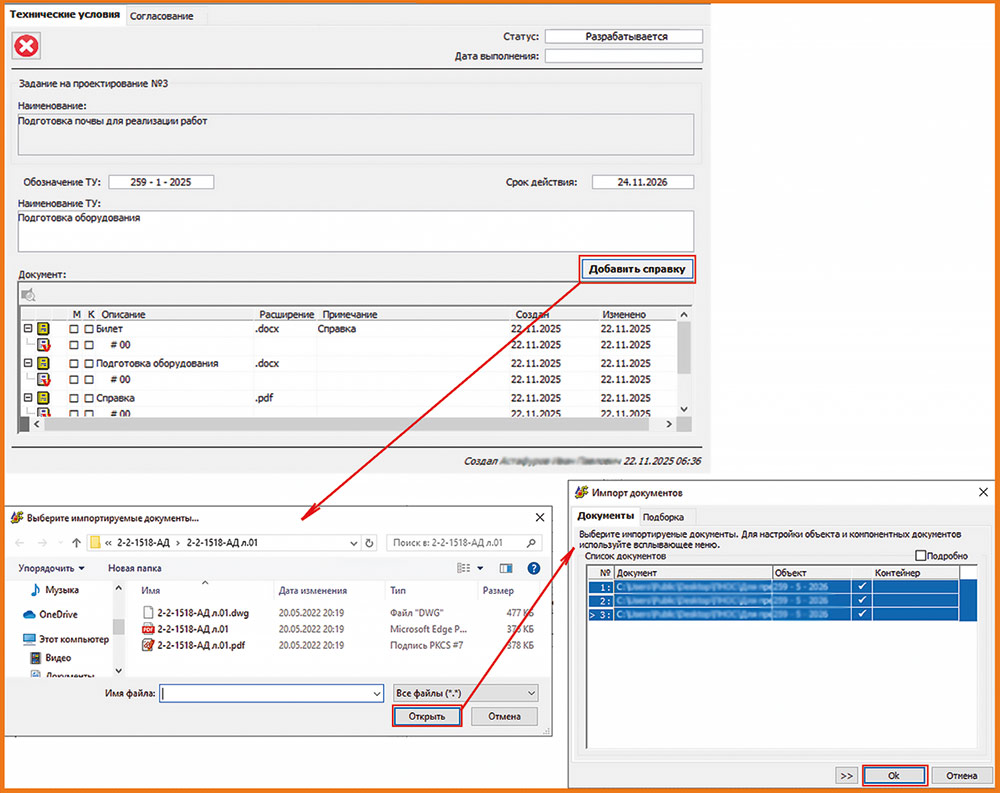This screenshot has height=793, width=1000.
Task: Click the up arrow navigation icon in file dialog
Action: pos(76,543)
